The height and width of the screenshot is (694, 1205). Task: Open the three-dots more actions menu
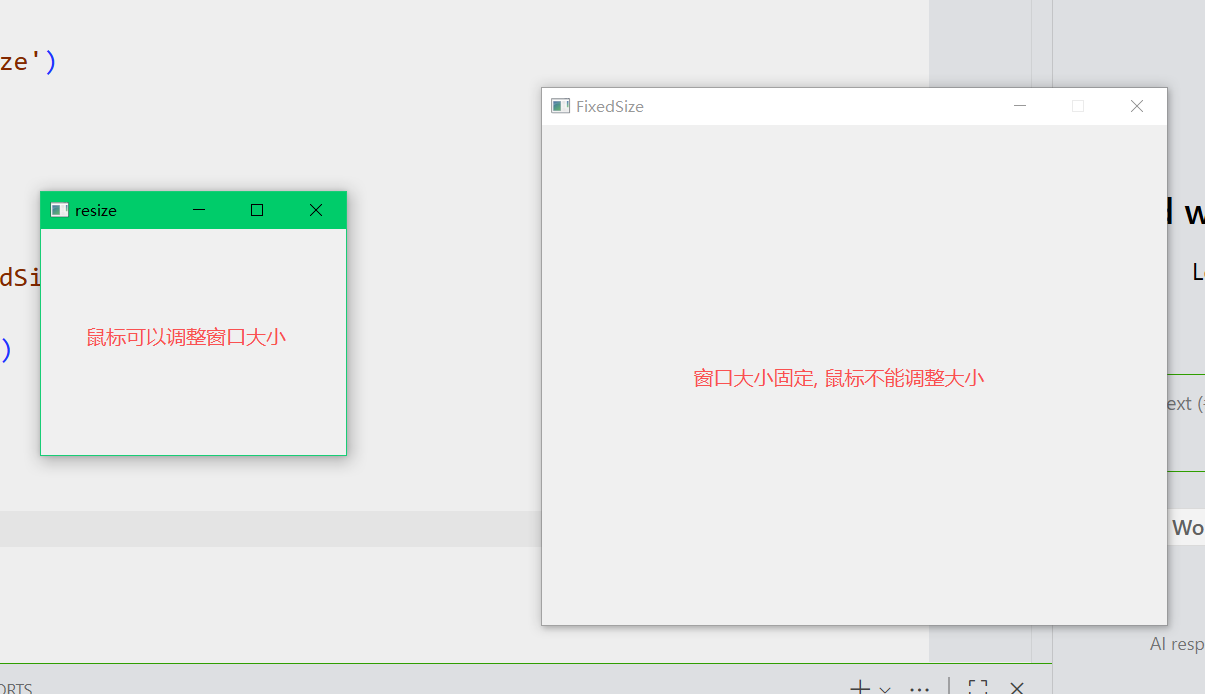920,689
